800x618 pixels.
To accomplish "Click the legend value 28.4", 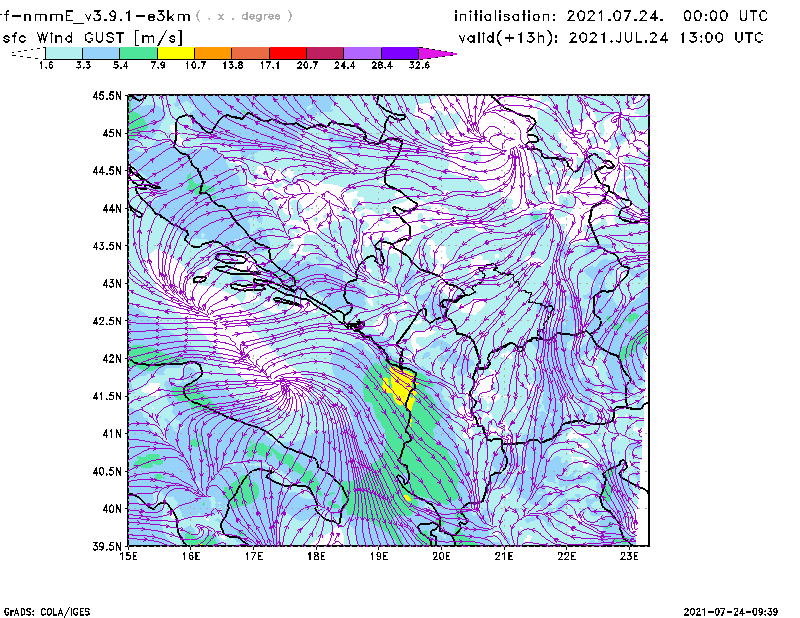I will [382, 65].
